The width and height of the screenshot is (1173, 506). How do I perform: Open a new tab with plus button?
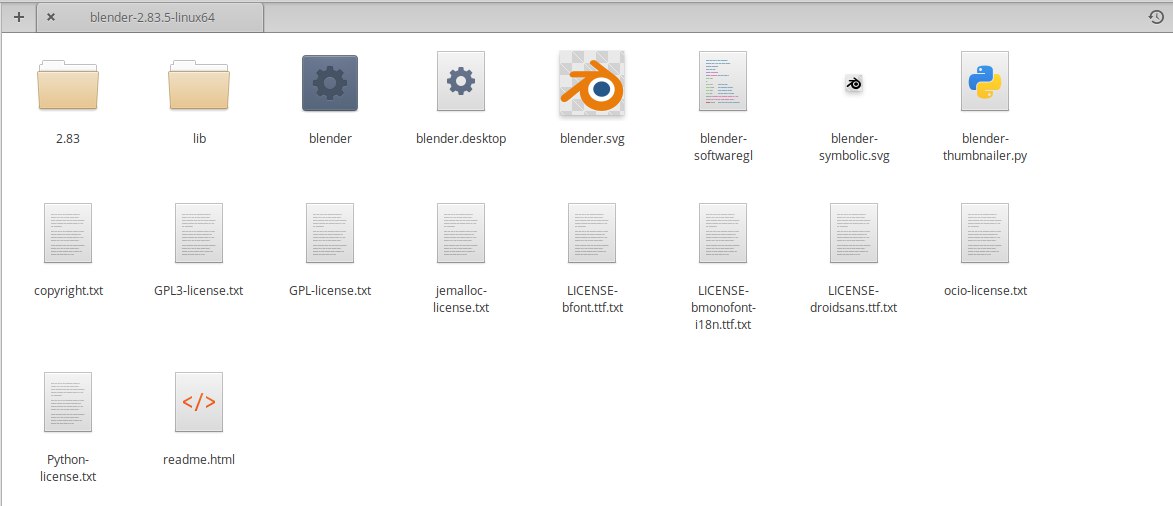point(19,17)
